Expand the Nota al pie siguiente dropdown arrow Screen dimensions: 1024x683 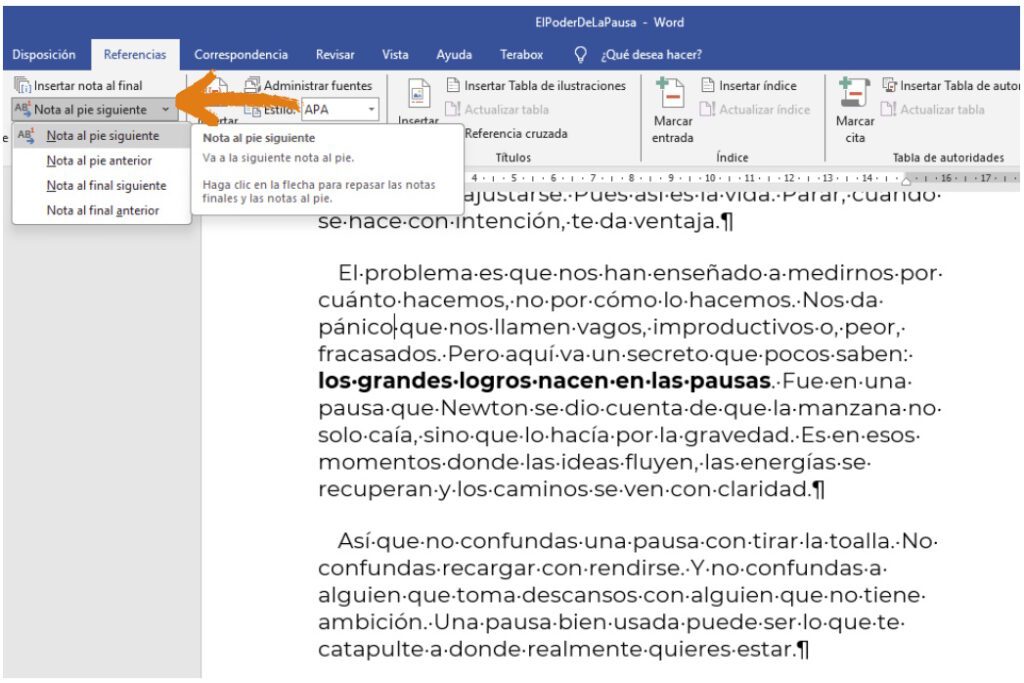coord(165,110)
